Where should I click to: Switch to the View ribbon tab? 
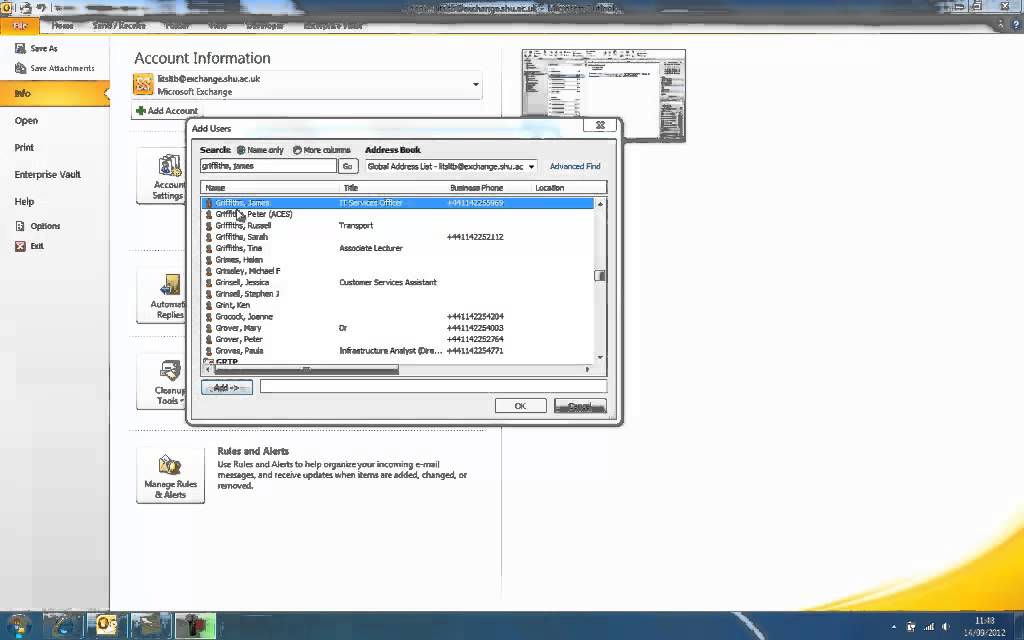click(217, 25)
